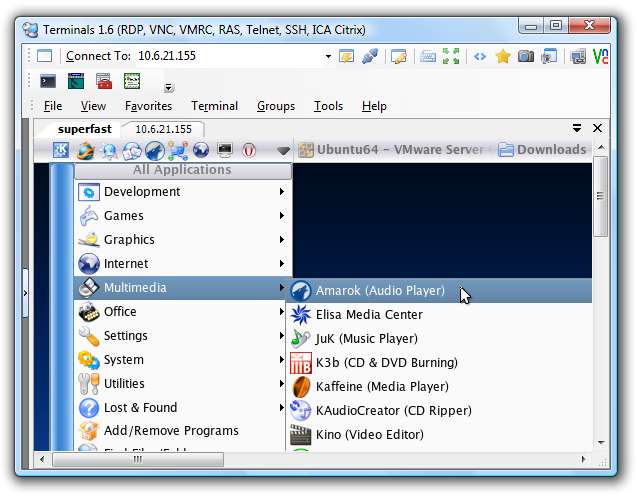Select the Downloads taskbar entry
This screenshot has width=637, height=496.
pos(542,150)
